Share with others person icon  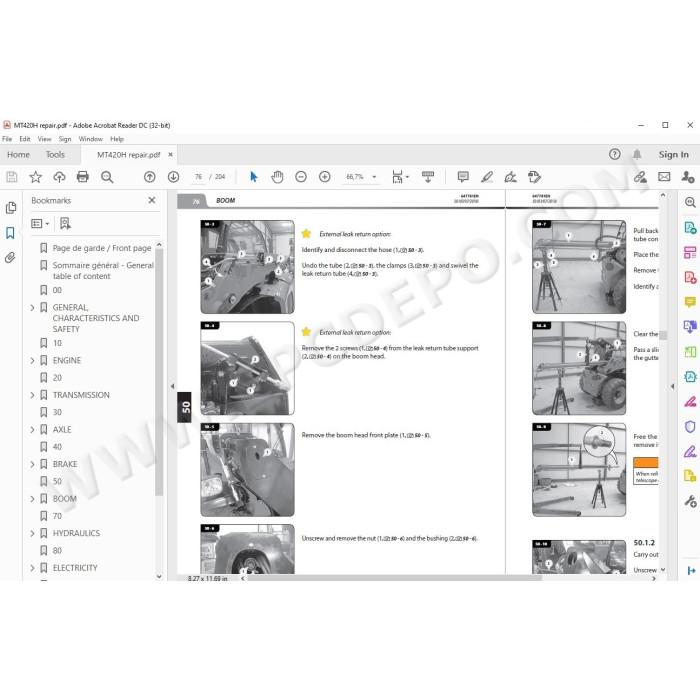pyautogui.click(x=688, y=177)
